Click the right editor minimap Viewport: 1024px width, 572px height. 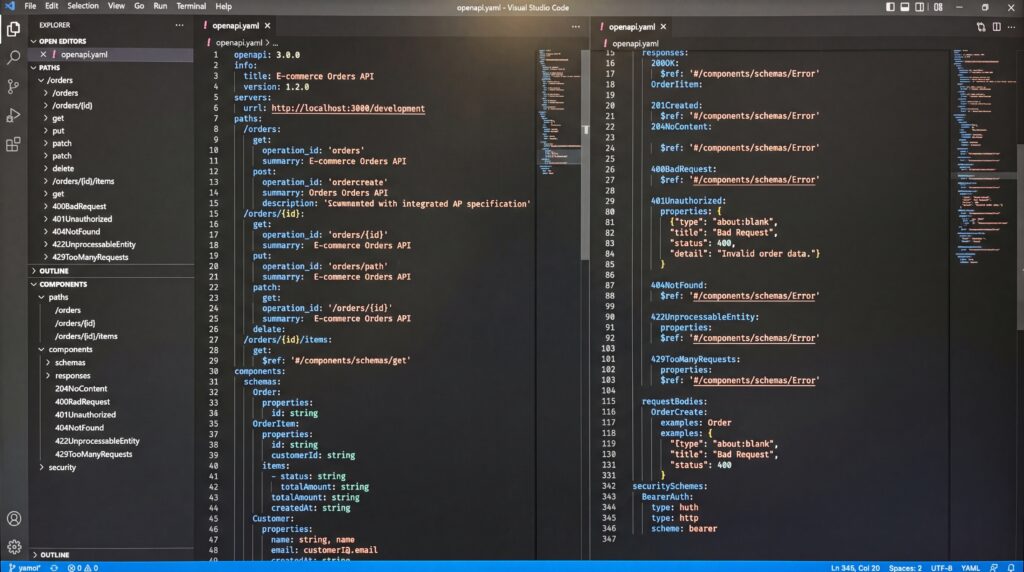(982, 157)
